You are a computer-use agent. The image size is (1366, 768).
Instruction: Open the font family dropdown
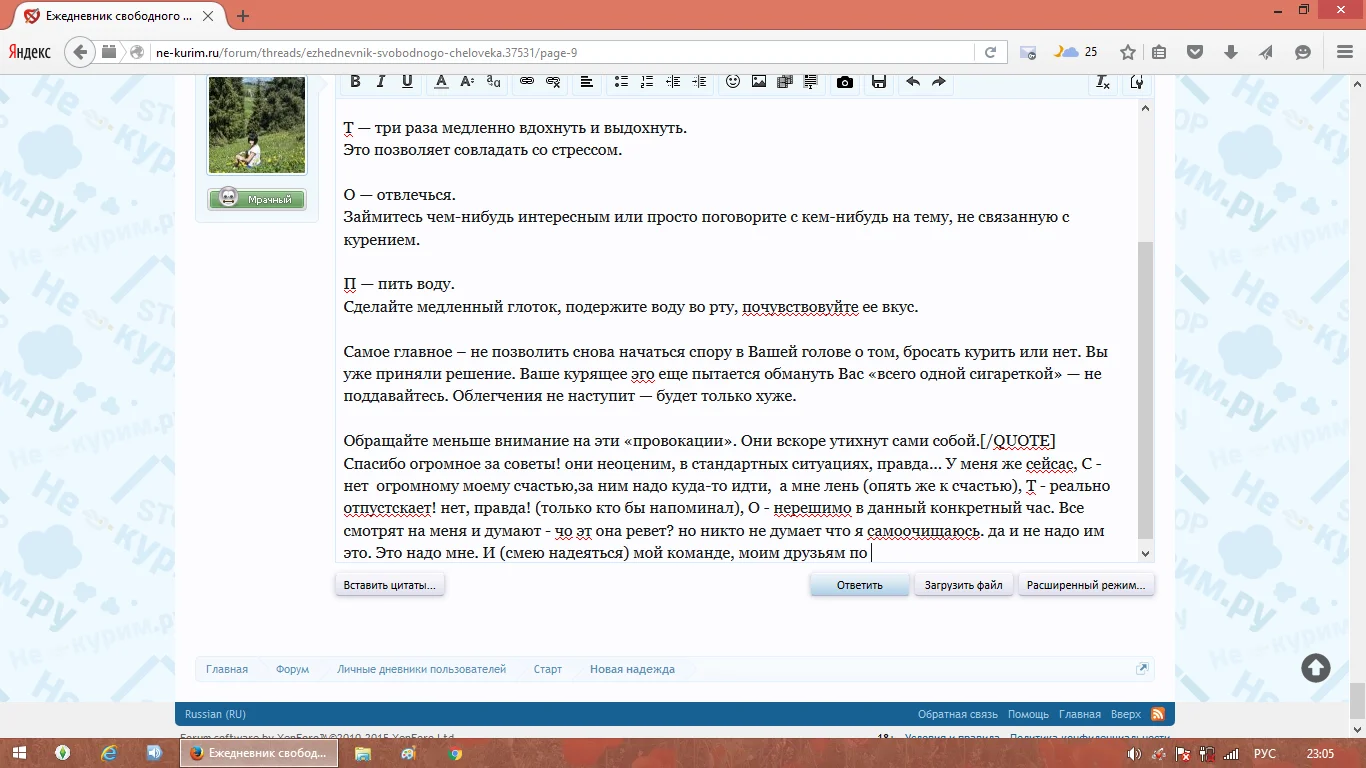coord(493,82)
